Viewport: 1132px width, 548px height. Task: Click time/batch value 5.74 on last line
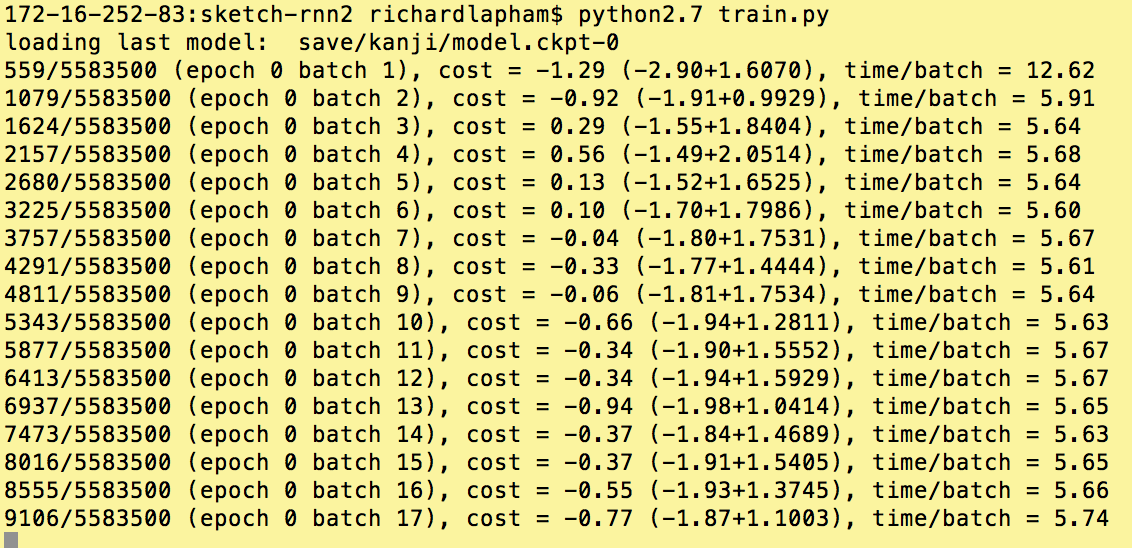point(1081,519)
